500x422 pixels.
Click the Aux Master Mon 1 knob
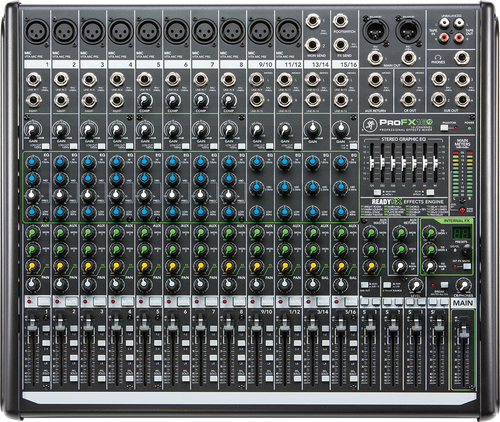click(370, 233)
